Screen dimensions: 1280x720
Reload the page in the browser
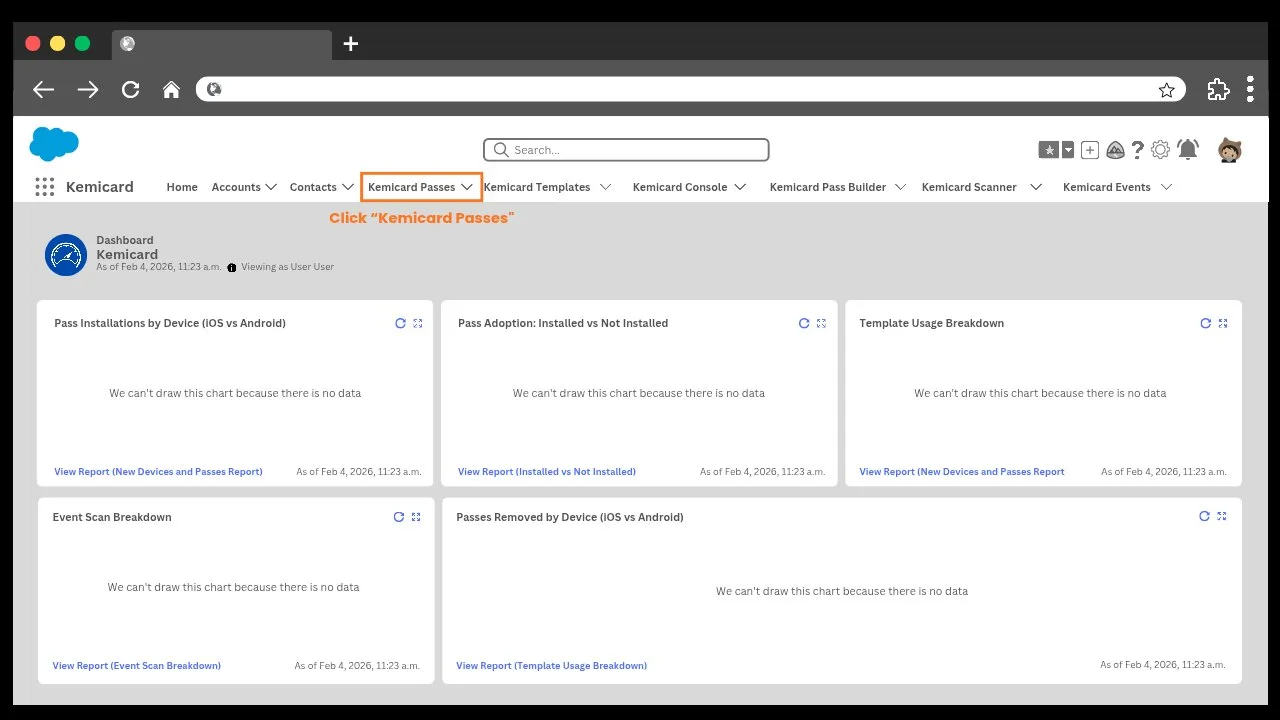click(130, 89)
